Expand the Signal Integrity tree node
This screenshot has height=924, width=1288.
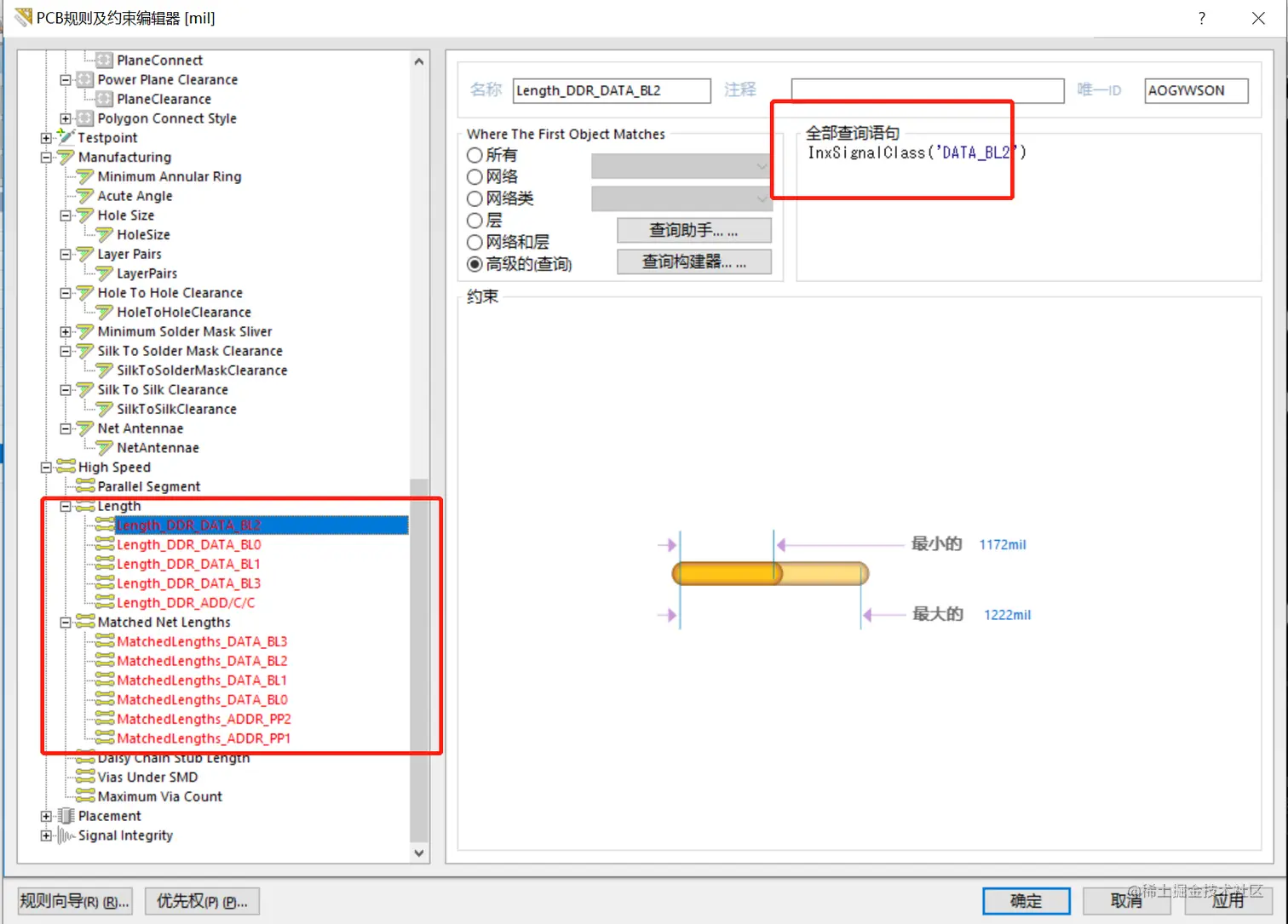[46, 836]
